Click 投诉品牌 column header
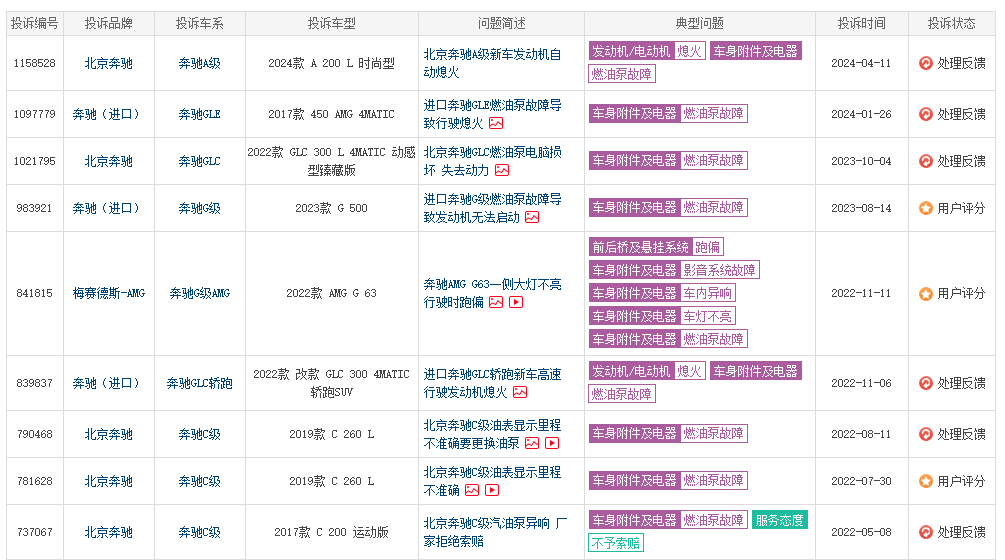Screen dimensions: 1005x560 tap(108, 24)
